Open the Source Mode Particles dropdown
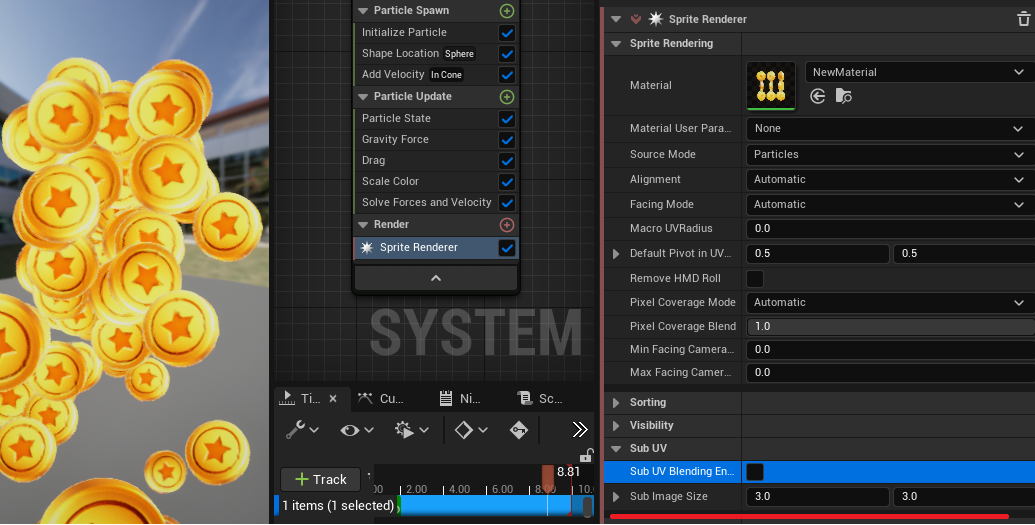 [890, 155]
